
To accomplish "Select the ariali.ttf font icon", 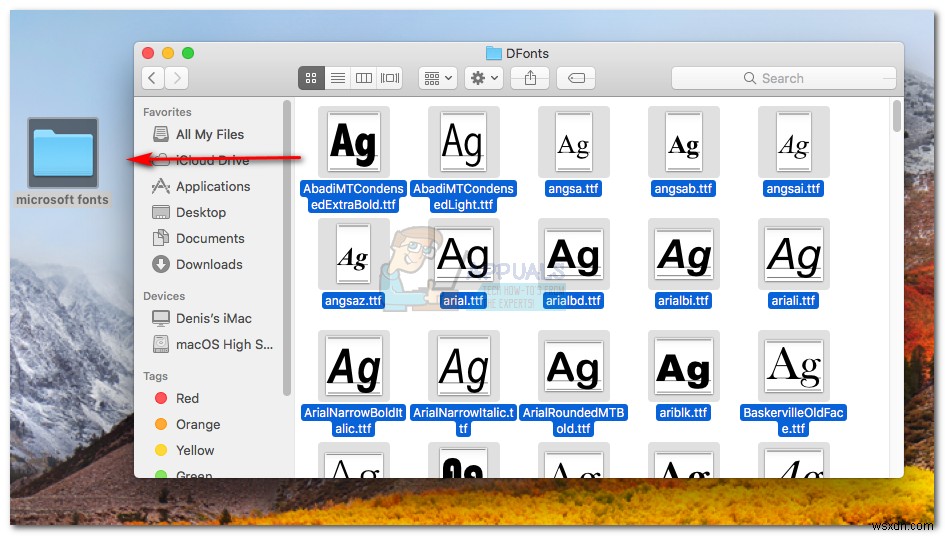I will point(794,254).
